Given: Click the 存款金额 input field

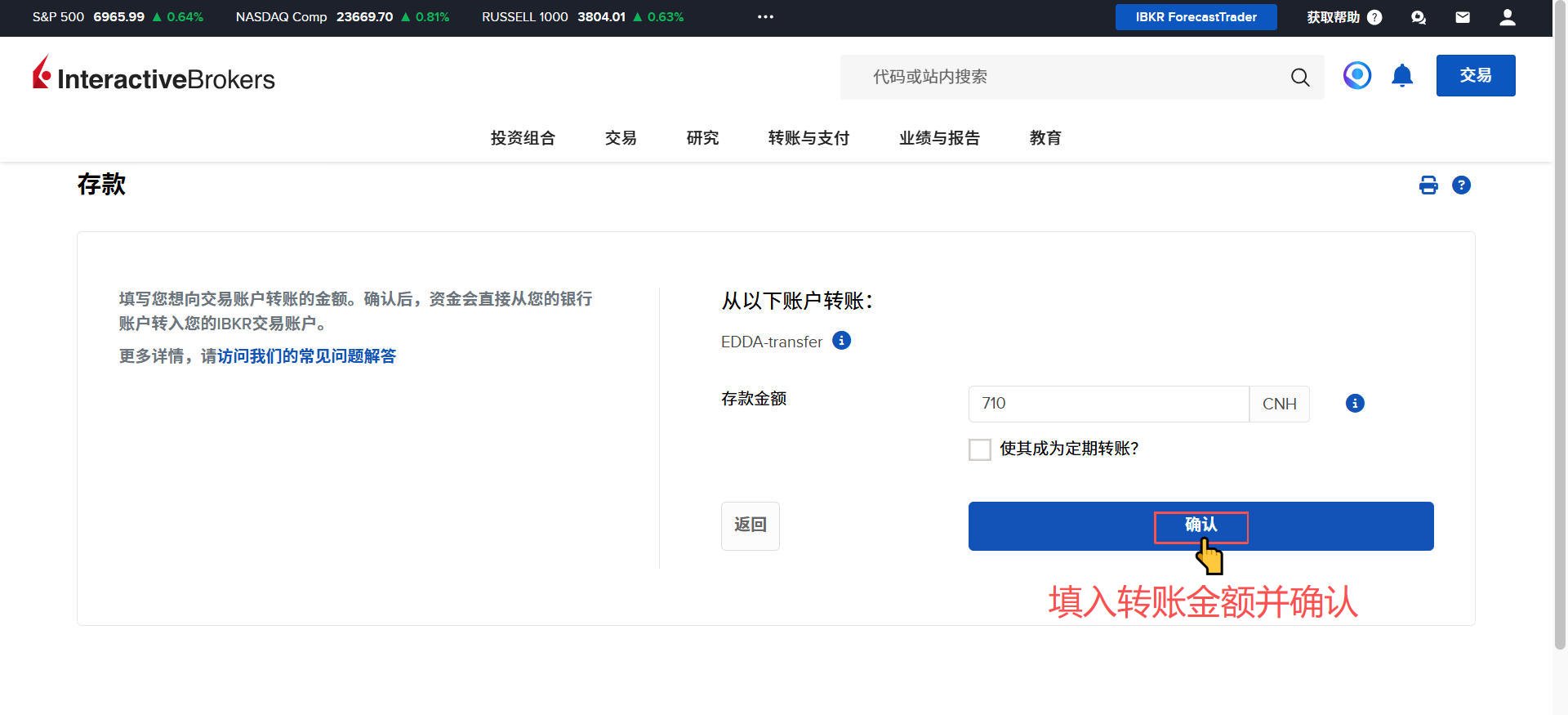Looking at the screenshot, I should [x=1107, y=404].
